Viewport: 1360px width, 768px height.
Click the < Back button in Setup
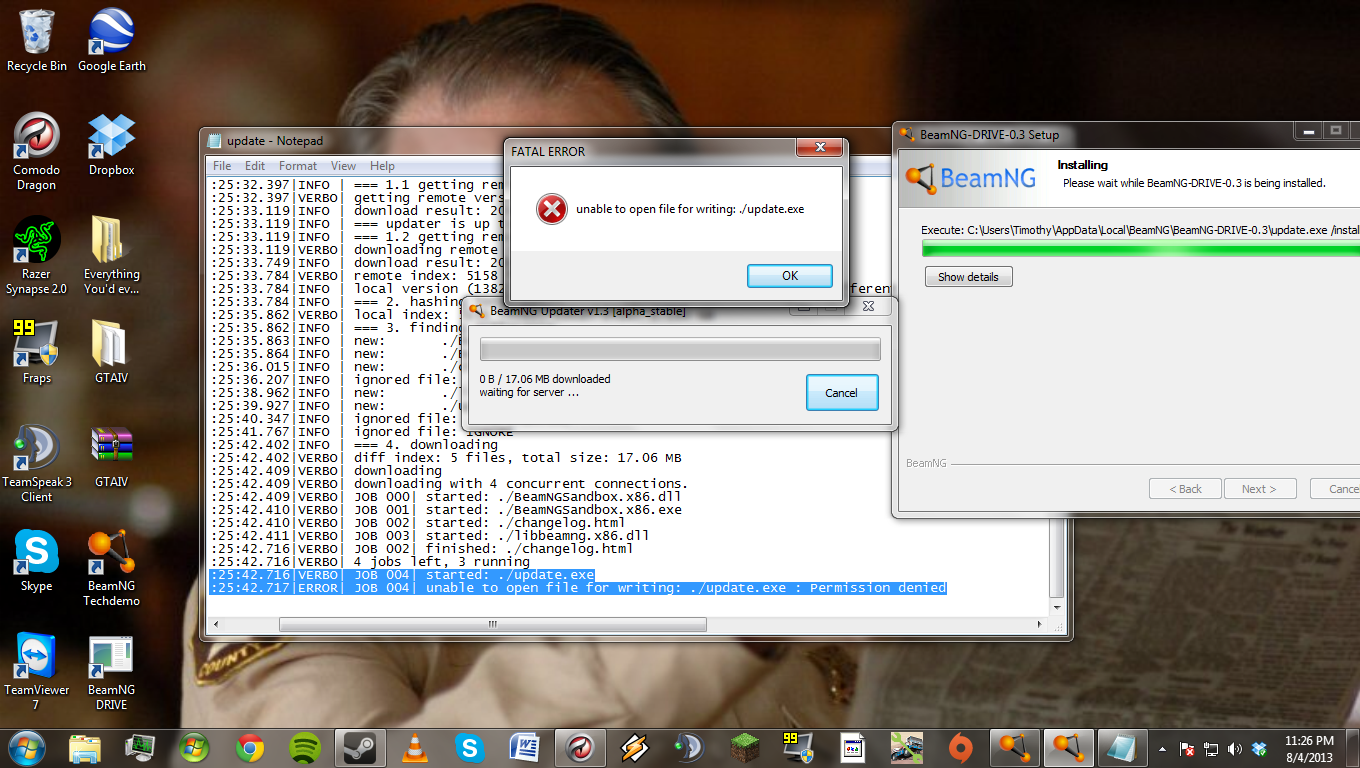tap(1184, 489)
